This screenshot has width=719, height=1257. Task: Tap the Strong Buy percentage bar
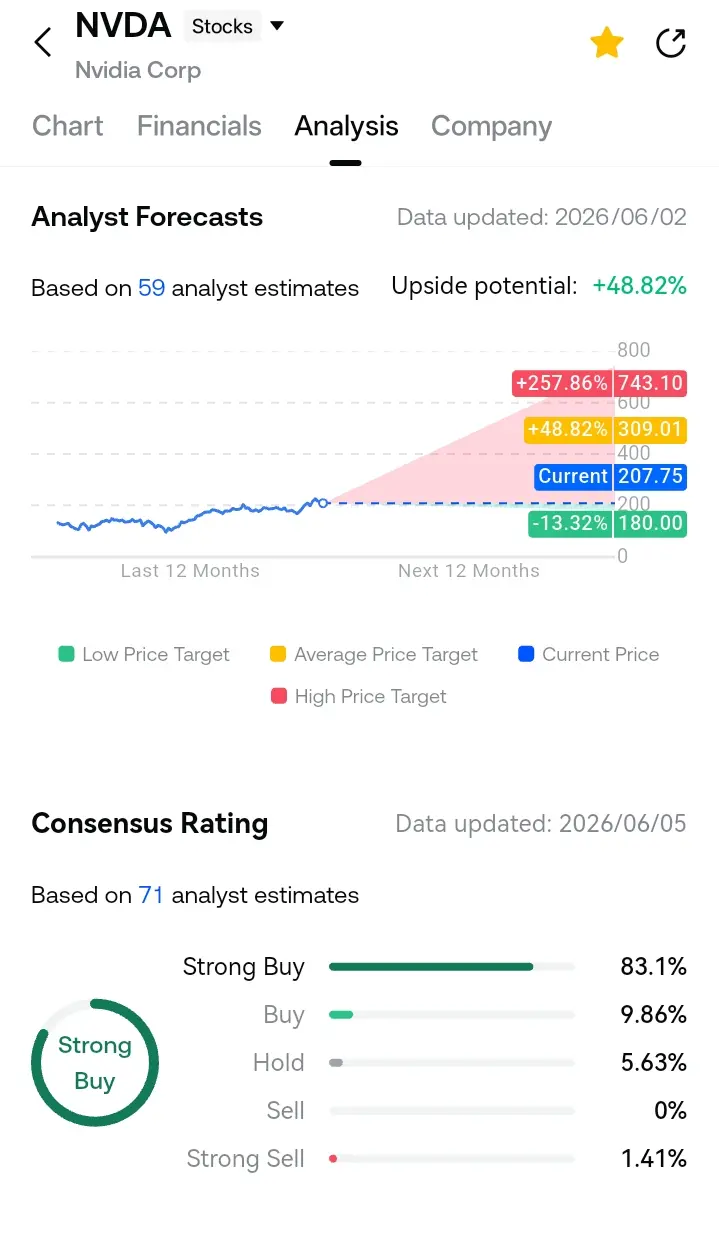click(x=452, y=967)
